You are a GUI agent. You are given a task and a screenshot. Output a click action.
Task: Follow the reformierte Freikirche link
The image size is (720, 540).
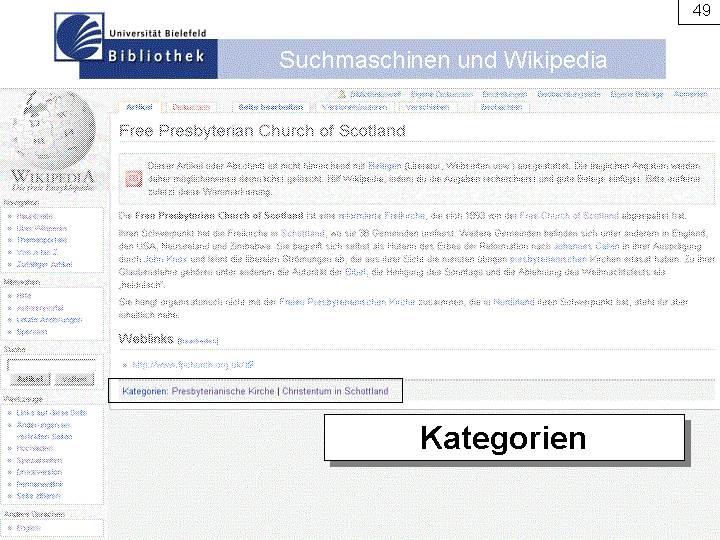[x=382, y=215]
